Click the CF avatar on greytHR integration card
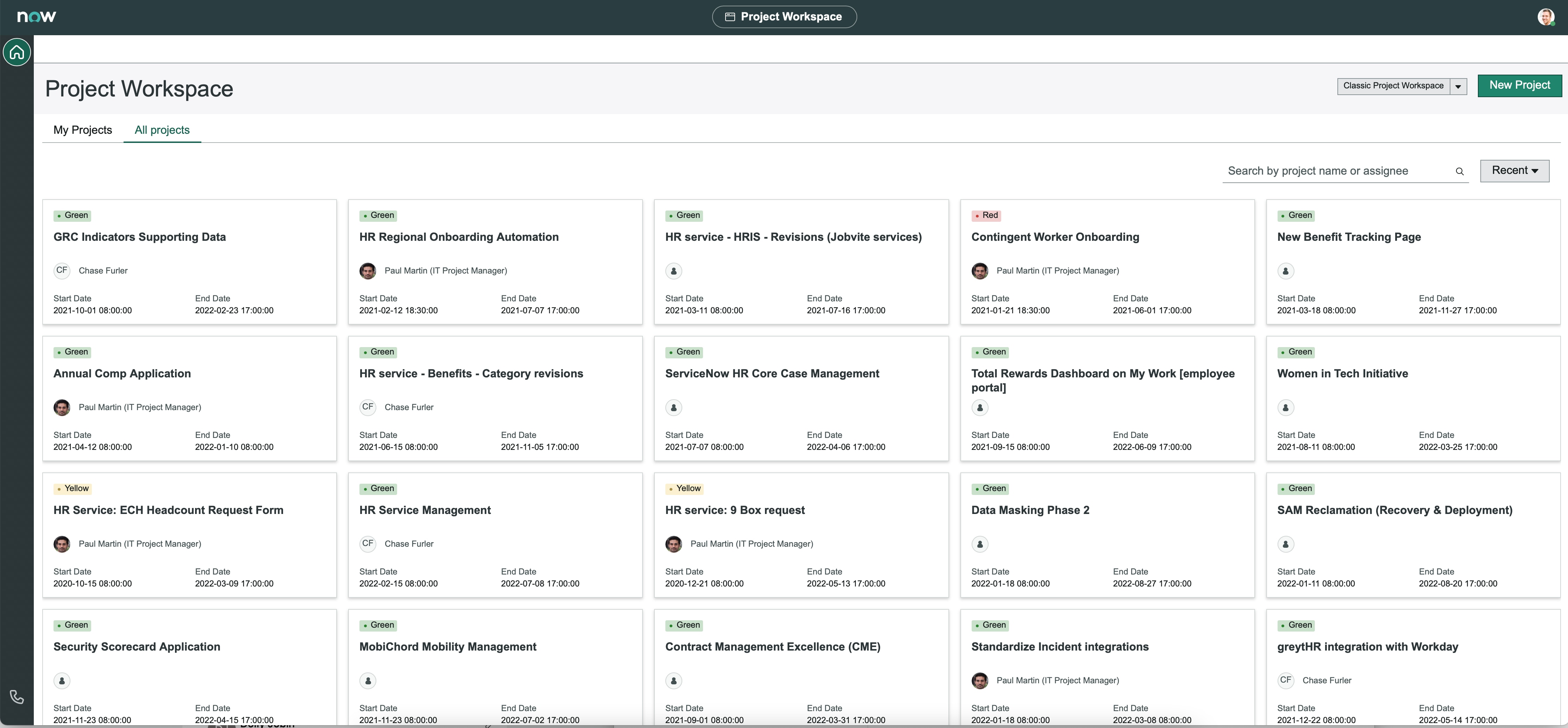This screenshot has height=728, width=1568. click(1286, 680)
